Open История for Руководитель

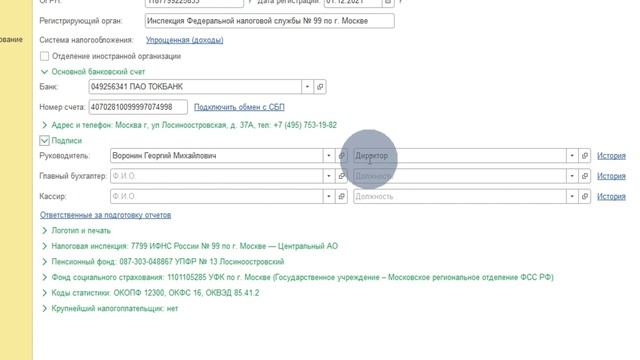(611, 156)
